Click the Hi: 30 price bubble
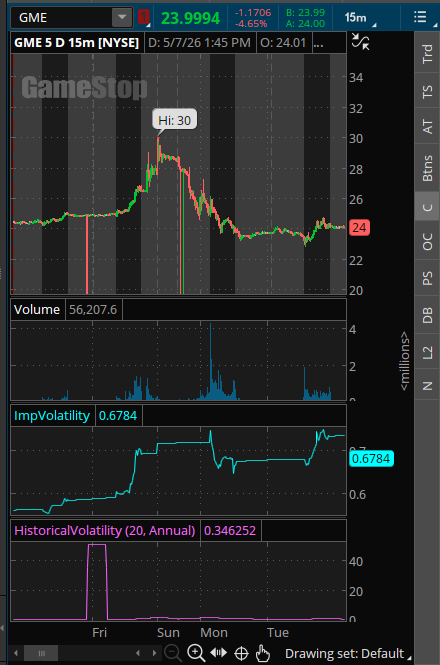This screenshot has width=440, height=665. 174,120
